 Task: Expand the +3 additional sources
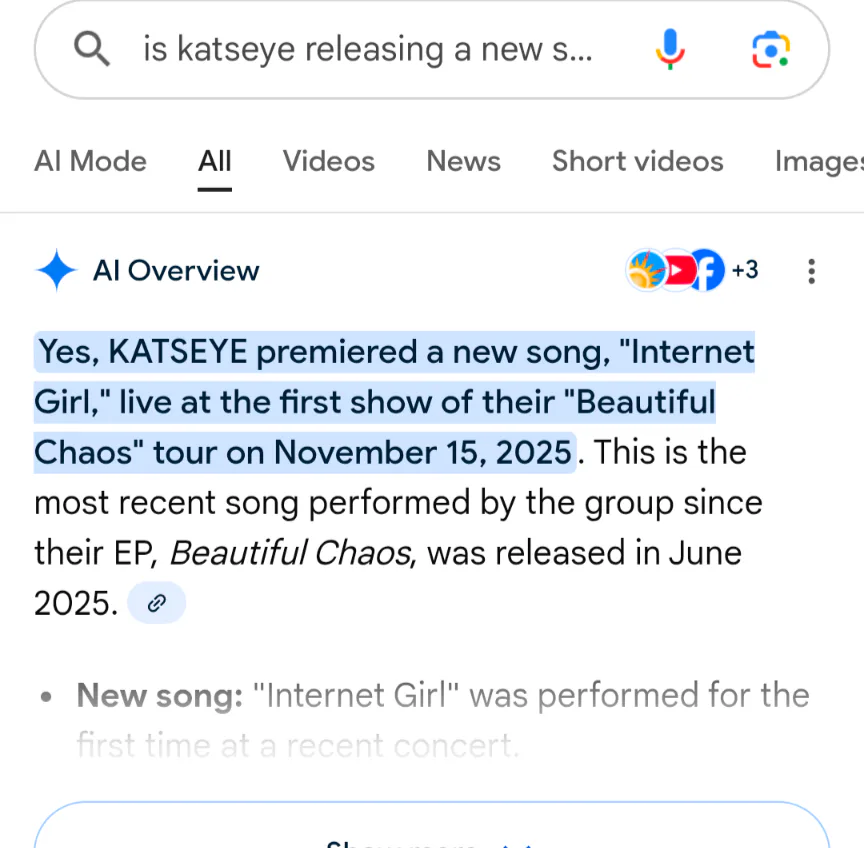[745, 271]
